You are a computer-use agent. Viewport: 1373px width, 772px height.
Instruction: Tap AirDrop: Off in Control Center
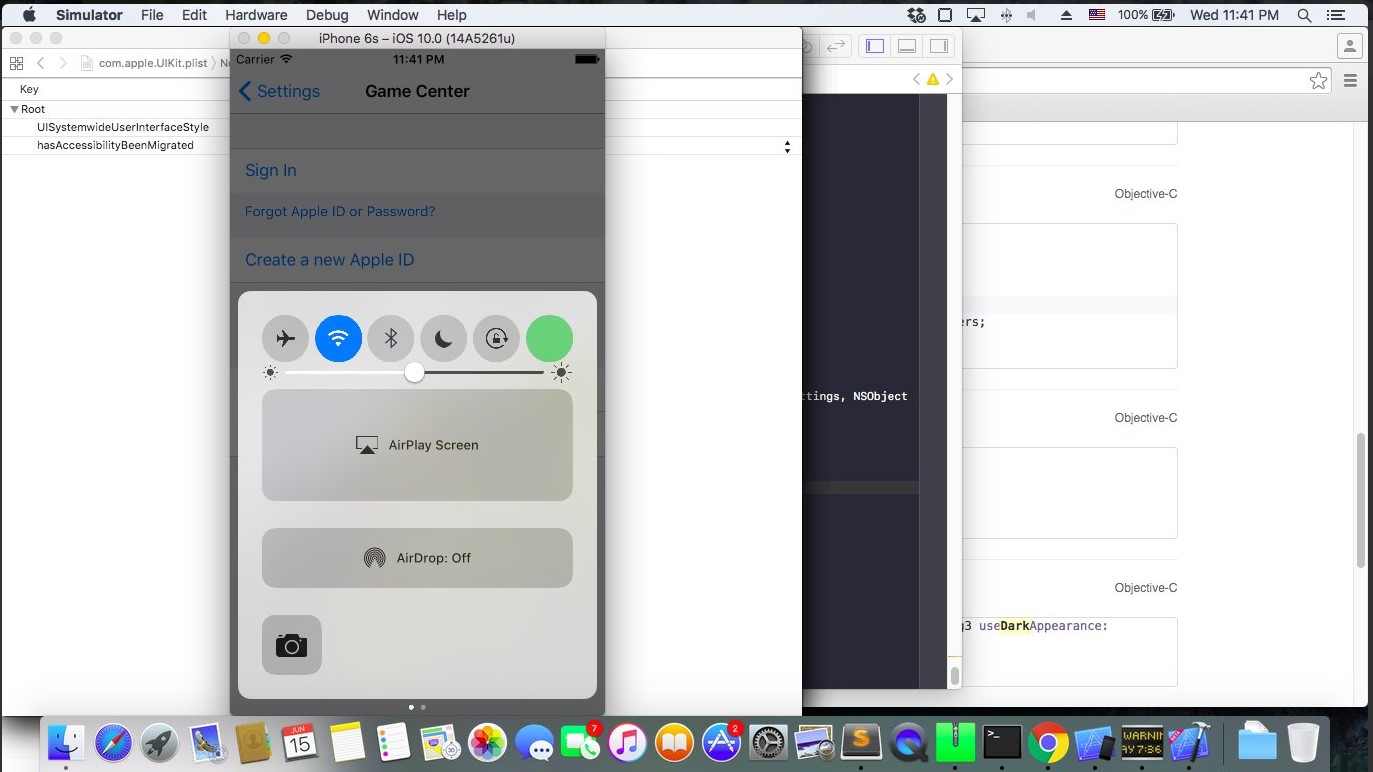pos(417,557)
